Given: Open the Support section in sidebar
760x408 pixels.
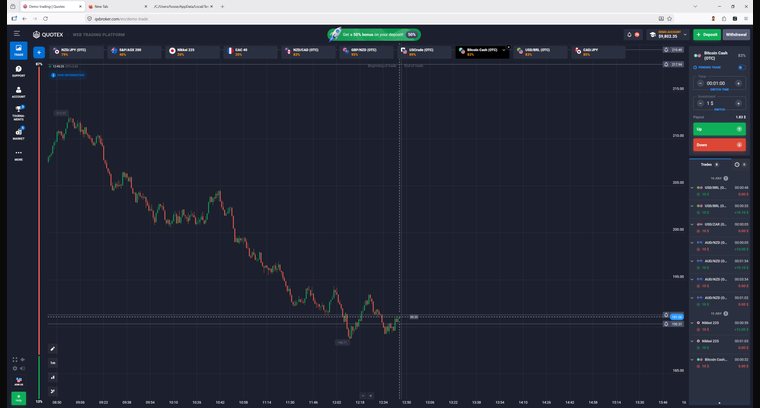Looking at the screenshot, I should pyautogui.click(x=18, y=71).
